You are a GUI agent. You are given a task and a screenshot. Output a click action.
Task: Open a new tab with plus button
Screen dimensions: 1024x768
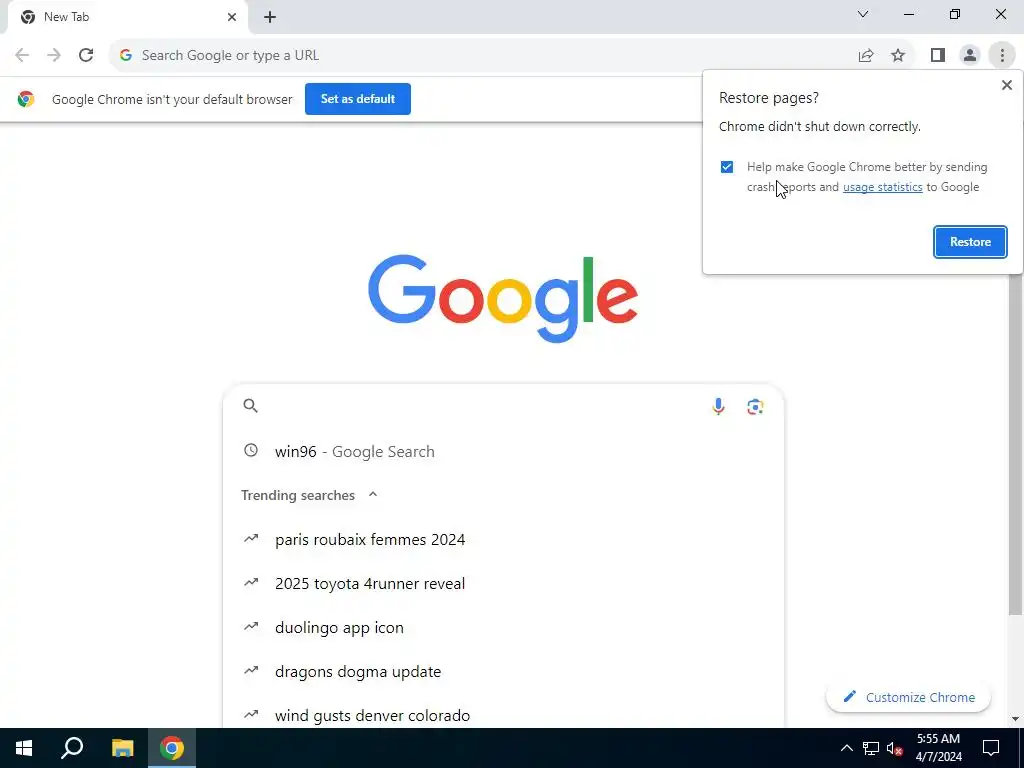coord(270,17)
